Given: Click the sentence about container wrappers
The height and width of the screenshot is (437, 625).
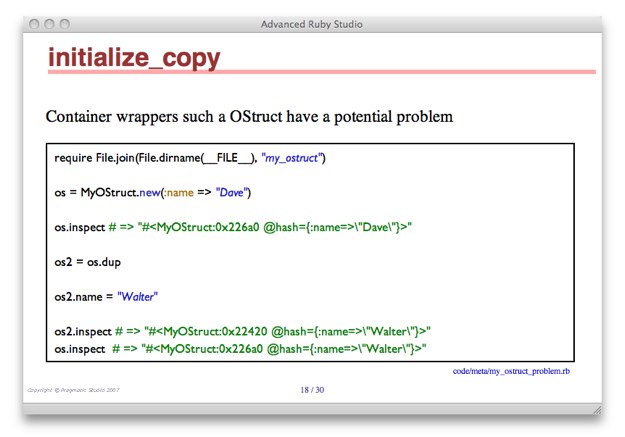Looking at the screenshot, I should point(249,117).
